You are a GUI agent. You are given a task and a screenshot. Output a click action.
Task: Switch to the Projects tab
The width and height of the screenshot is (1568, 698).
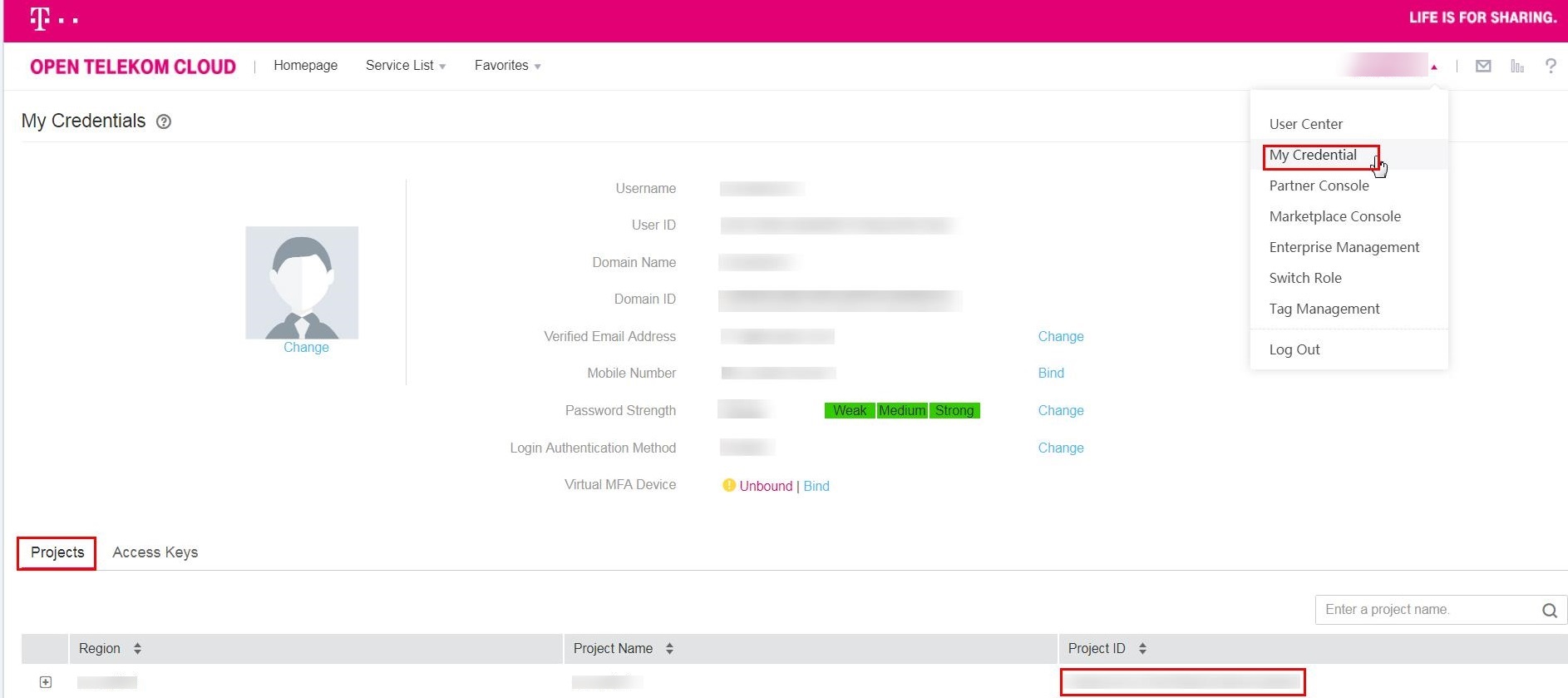click(57, 552)
